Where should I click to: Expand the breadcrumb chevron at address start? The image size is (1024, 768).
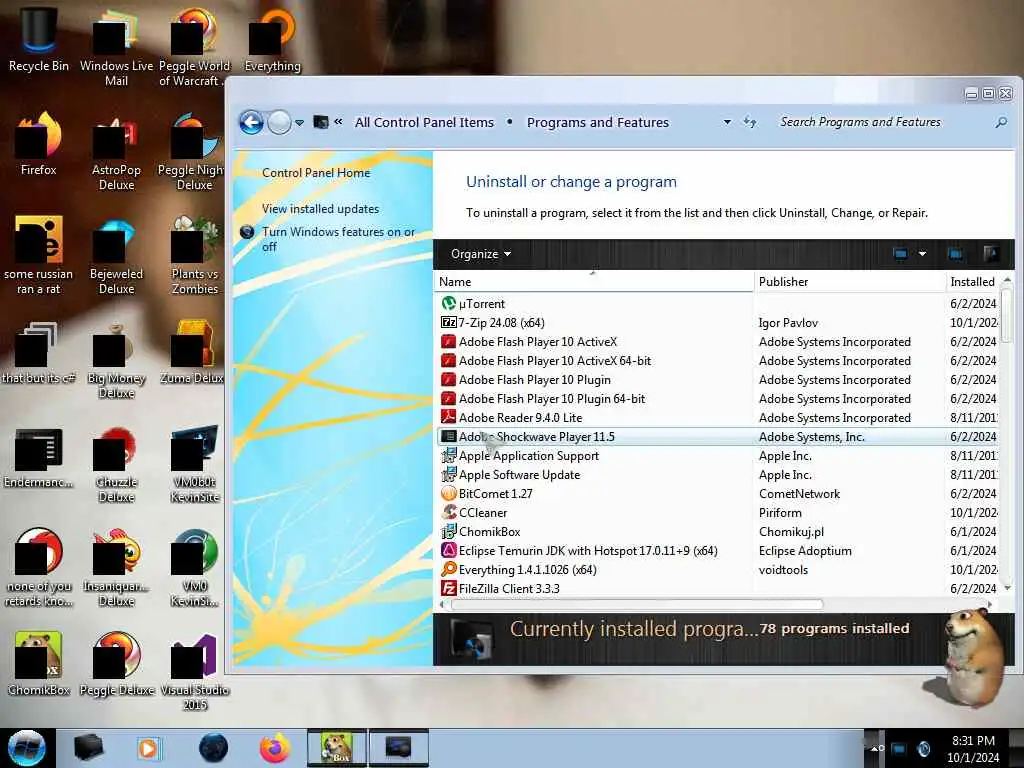click(x=338, y=121)
